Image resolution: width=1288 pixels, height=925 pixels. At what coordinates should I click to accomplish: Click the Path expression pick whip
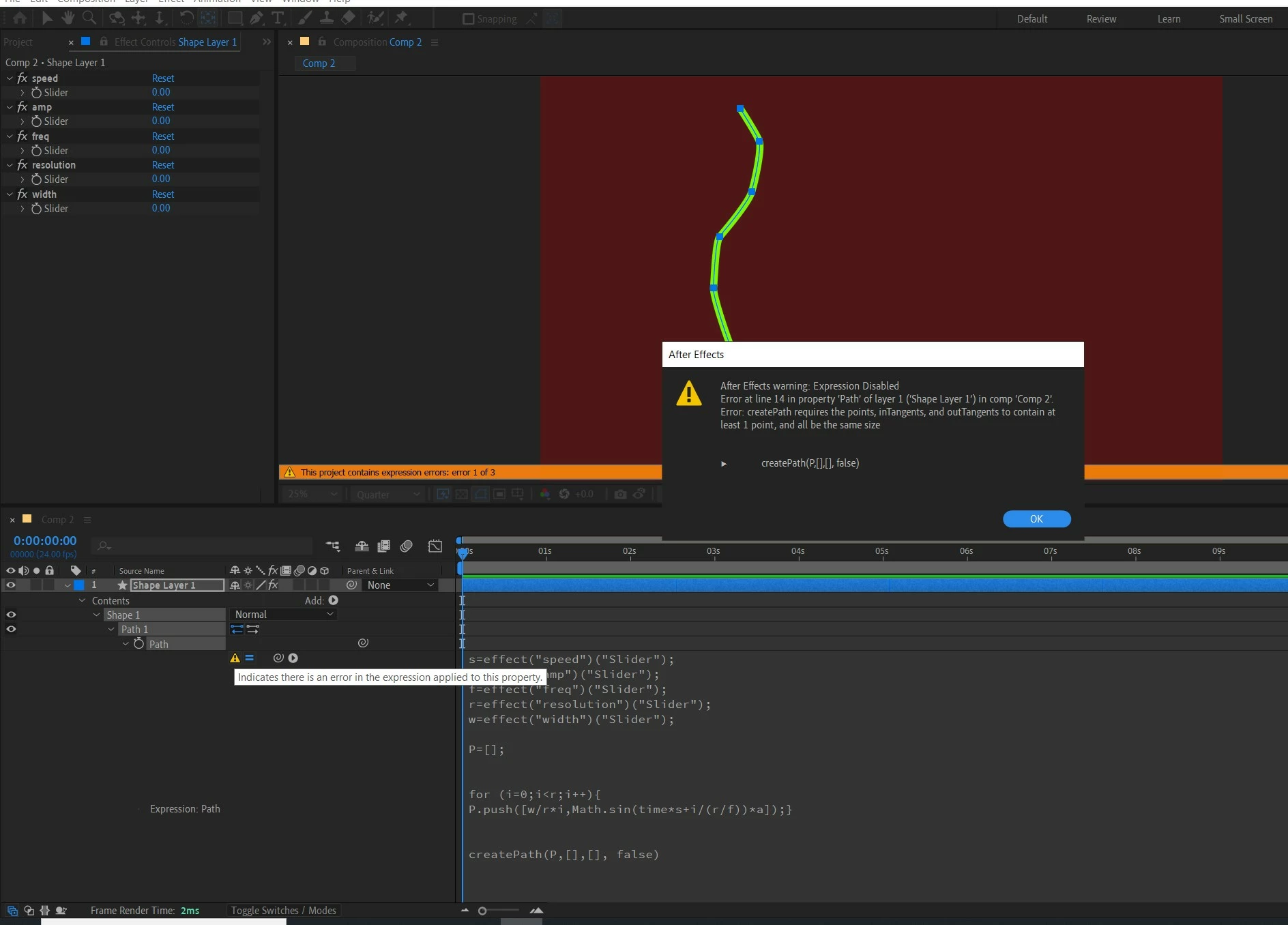coord(278,658)
